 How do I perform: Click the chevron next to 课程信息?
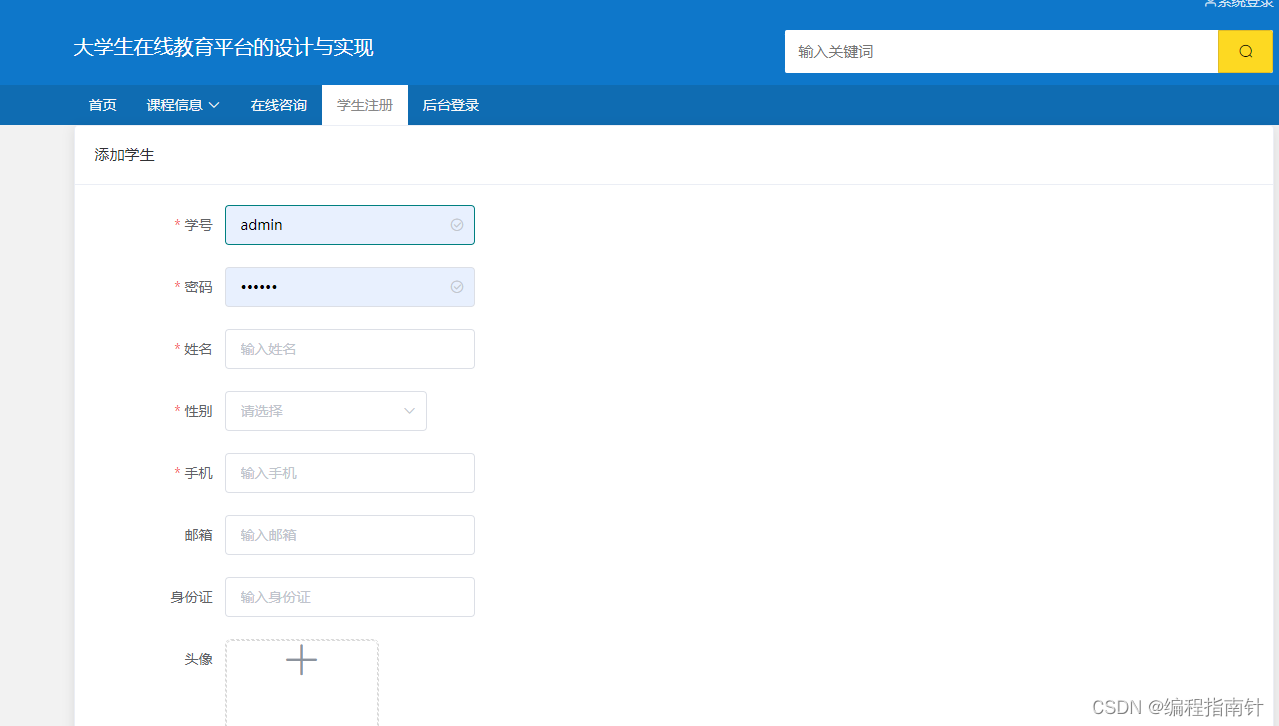tap(215, 104)
